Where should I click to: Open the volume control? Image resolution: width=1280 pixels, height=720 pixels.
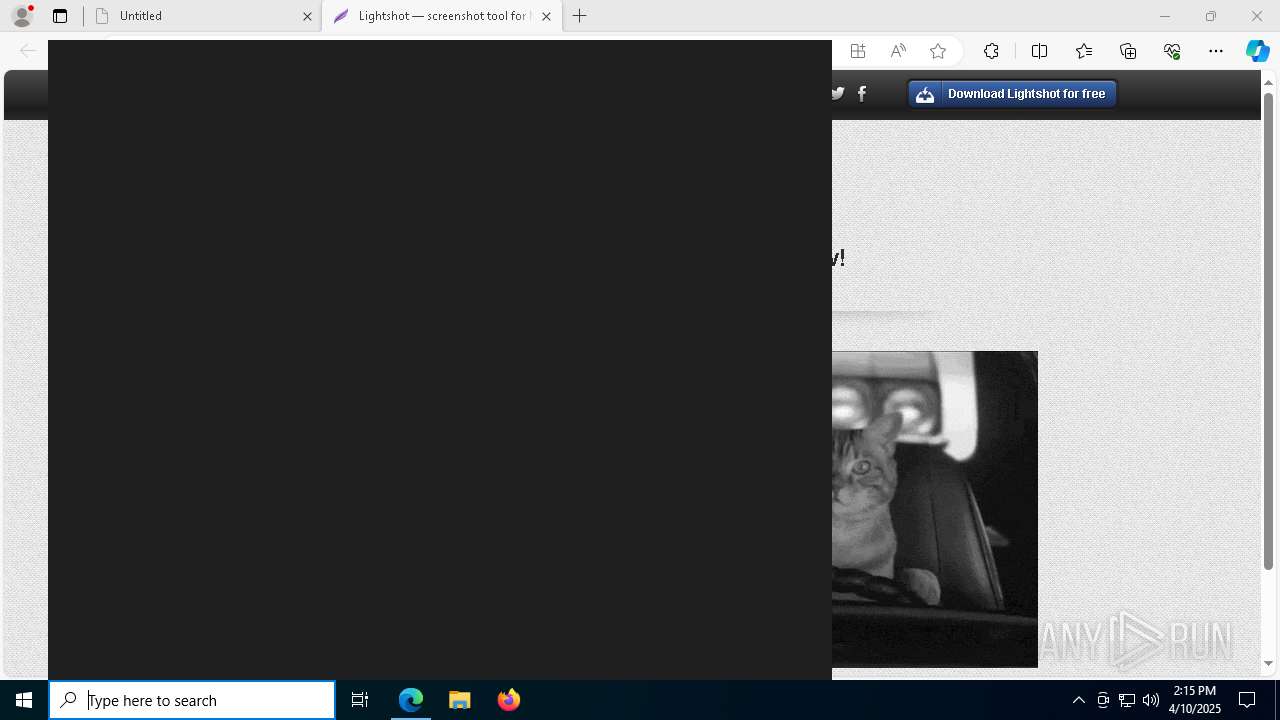point(1151,700)
